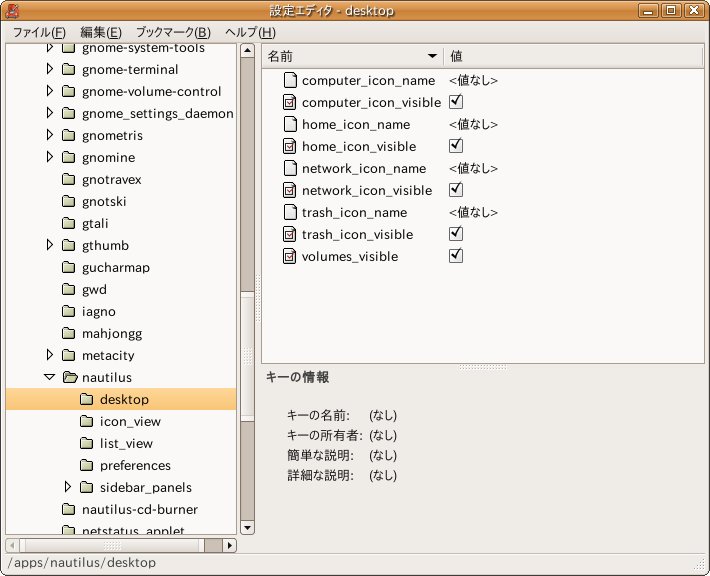Uncheck the home_icon_visible checkbox
This screenshot has width=710, height=576.
[456, 145]
